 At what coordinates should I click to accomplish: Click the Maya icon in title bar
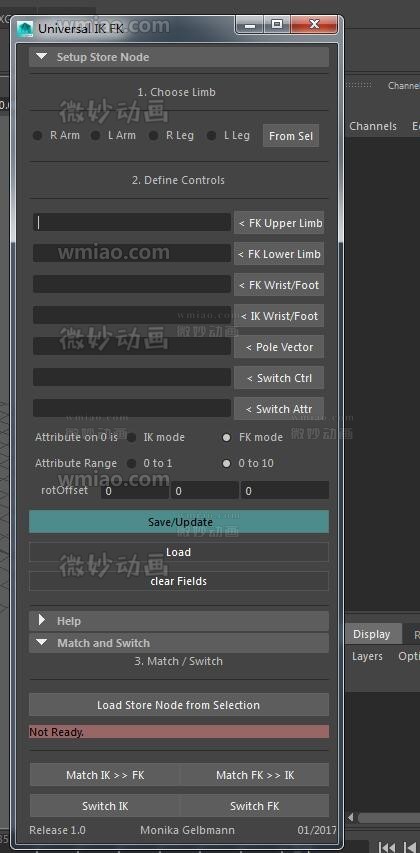(24, 28)
